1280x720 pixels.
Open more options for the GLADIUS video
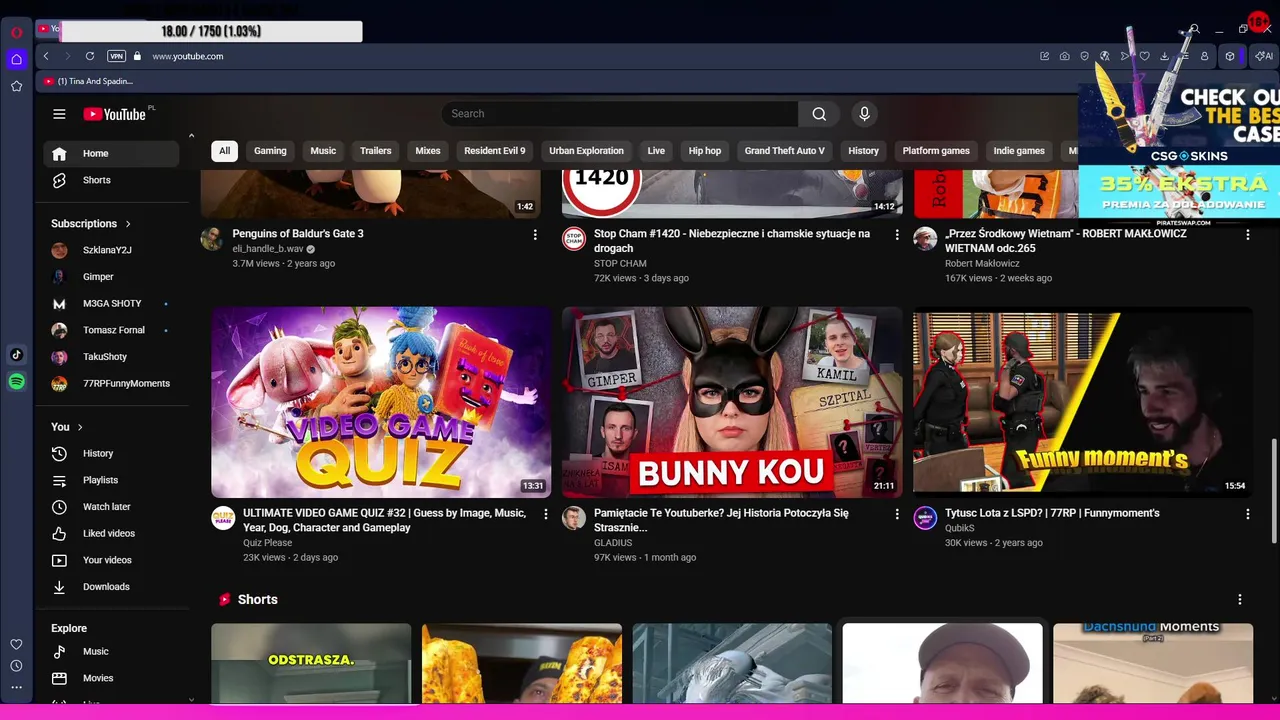[x=896, y=514]
